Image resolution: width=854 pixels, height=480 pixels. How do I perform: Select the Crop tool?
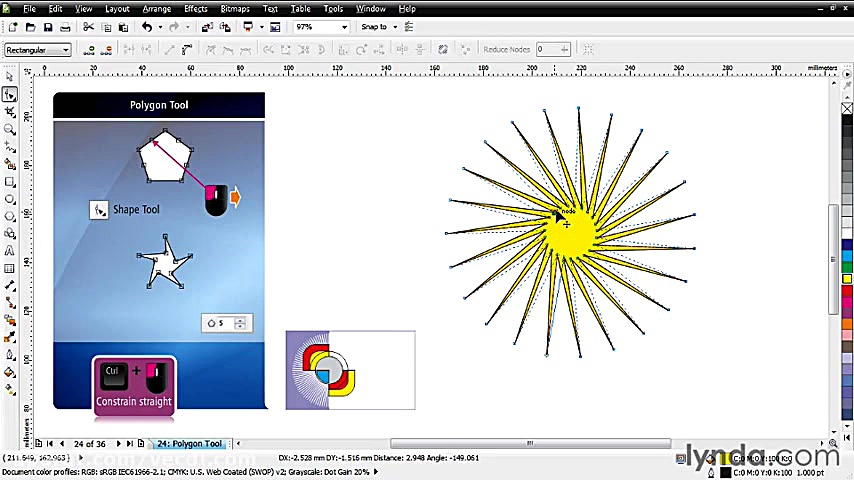tap(9, 112)
